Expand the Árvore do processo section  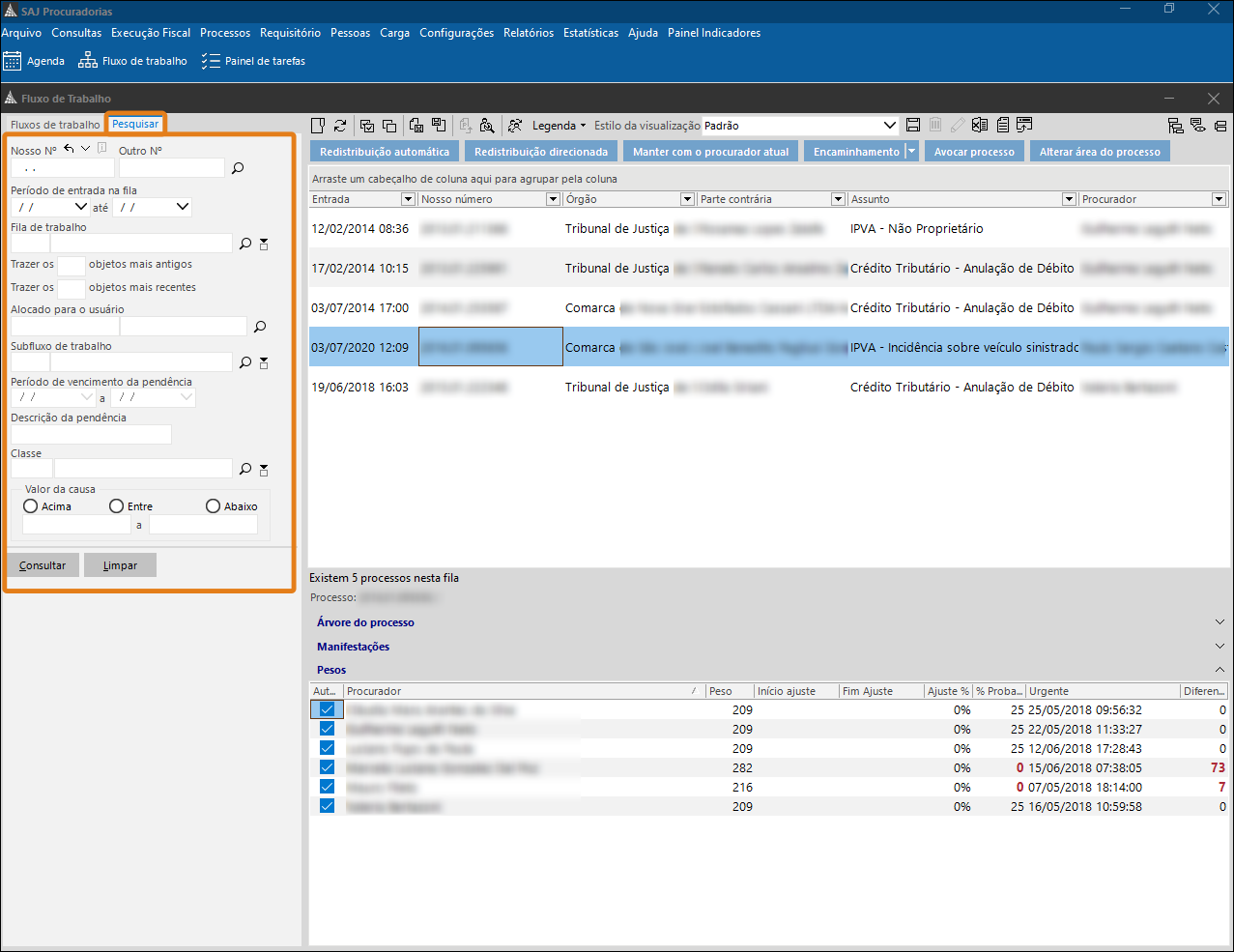point(365,622)
